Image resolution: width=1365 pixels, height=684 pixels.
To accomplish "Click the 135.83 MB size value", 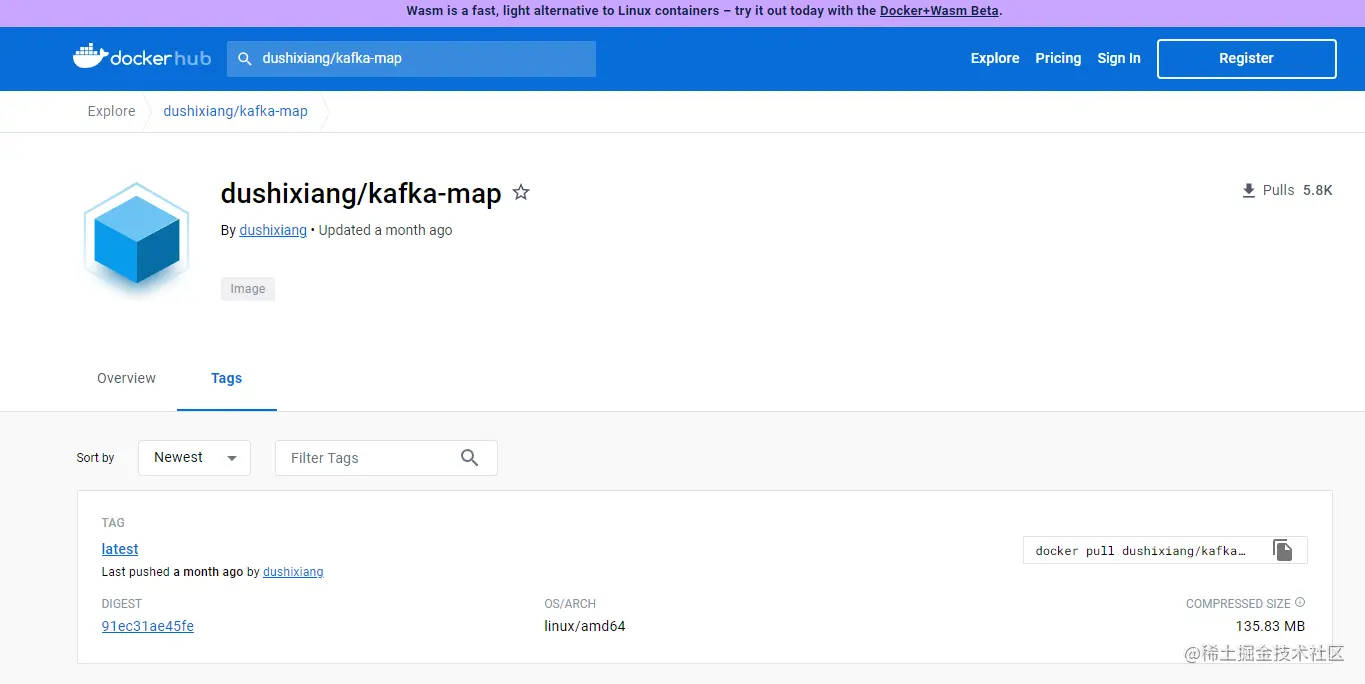I will 1270,626.
